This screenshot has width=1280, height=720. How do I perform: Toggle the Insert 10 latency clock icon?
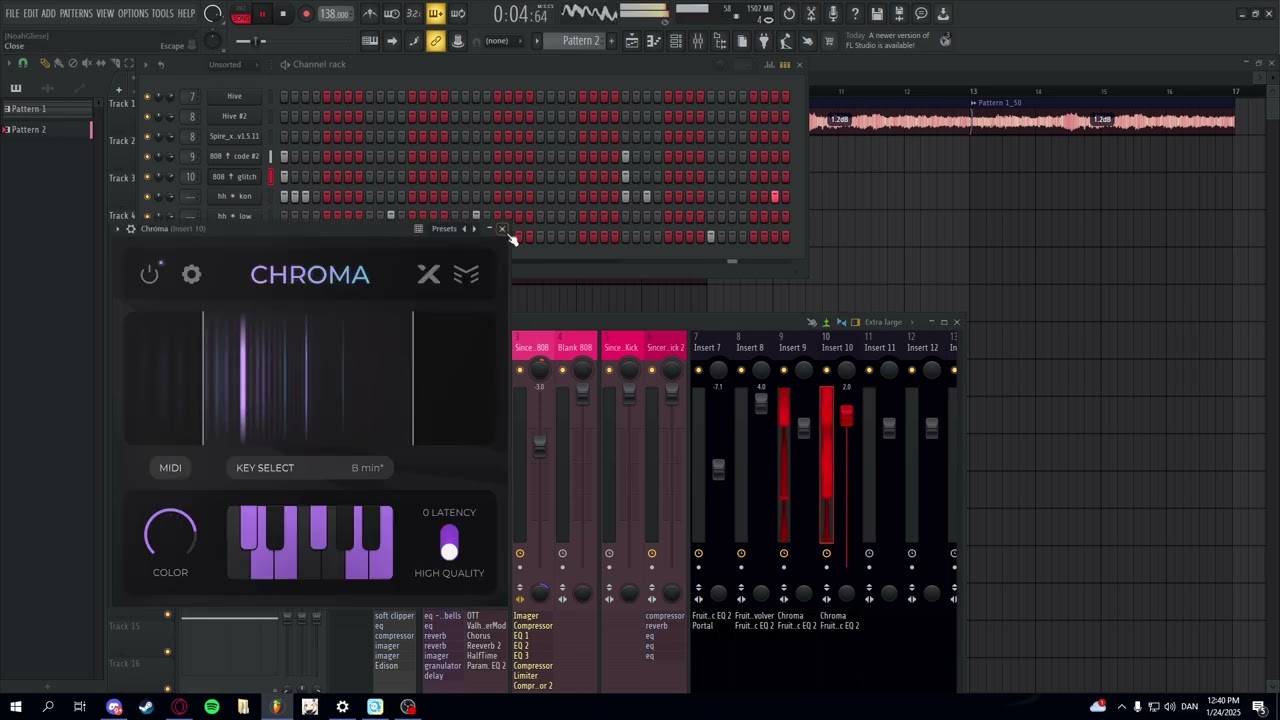(826, 553)
